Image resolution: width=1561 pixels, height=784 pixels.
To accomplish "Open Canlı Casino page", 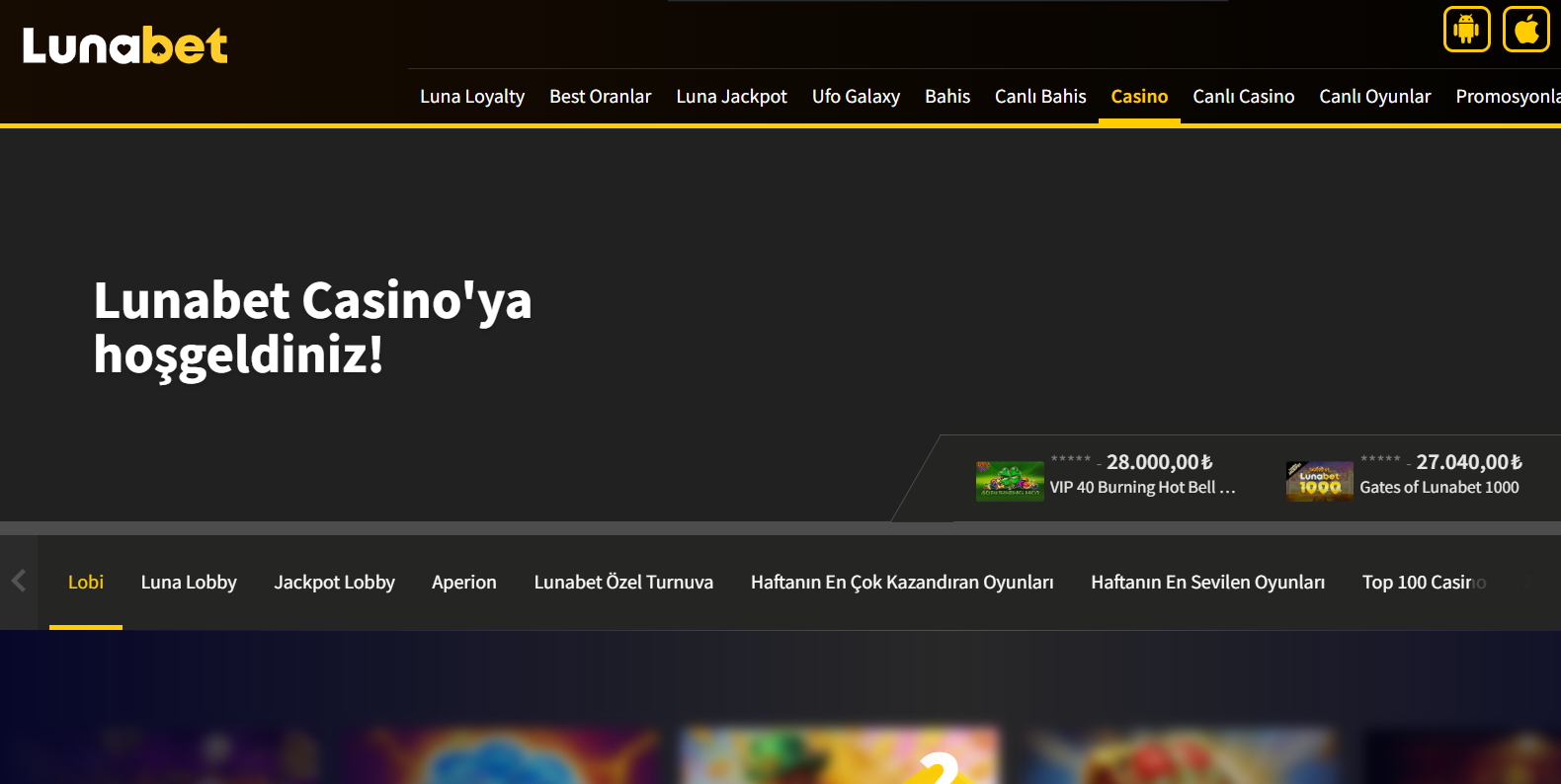I will [x=1244, y=97].
